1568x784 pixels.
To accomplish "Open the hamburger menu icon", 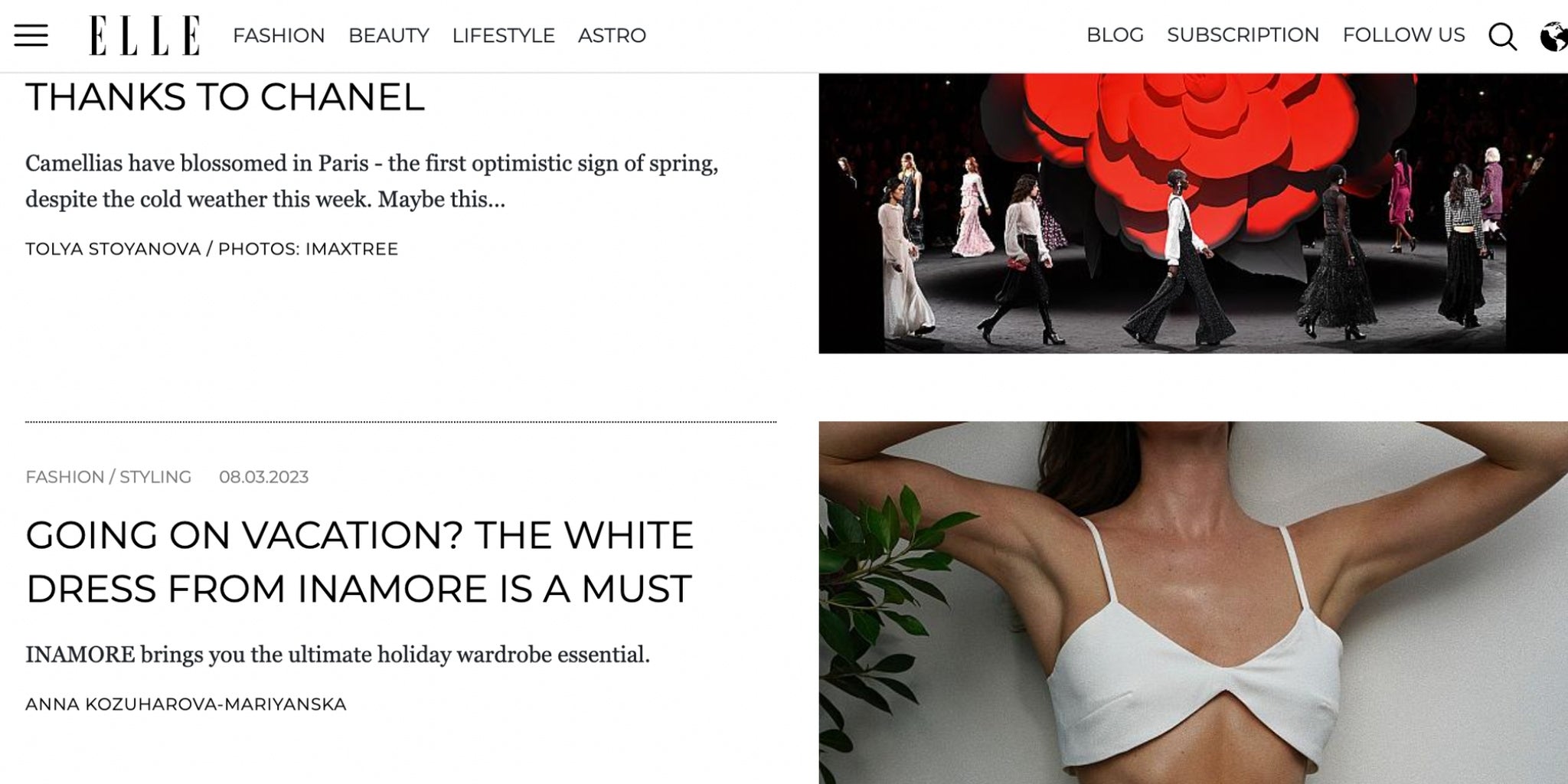I will click(31, 35).
